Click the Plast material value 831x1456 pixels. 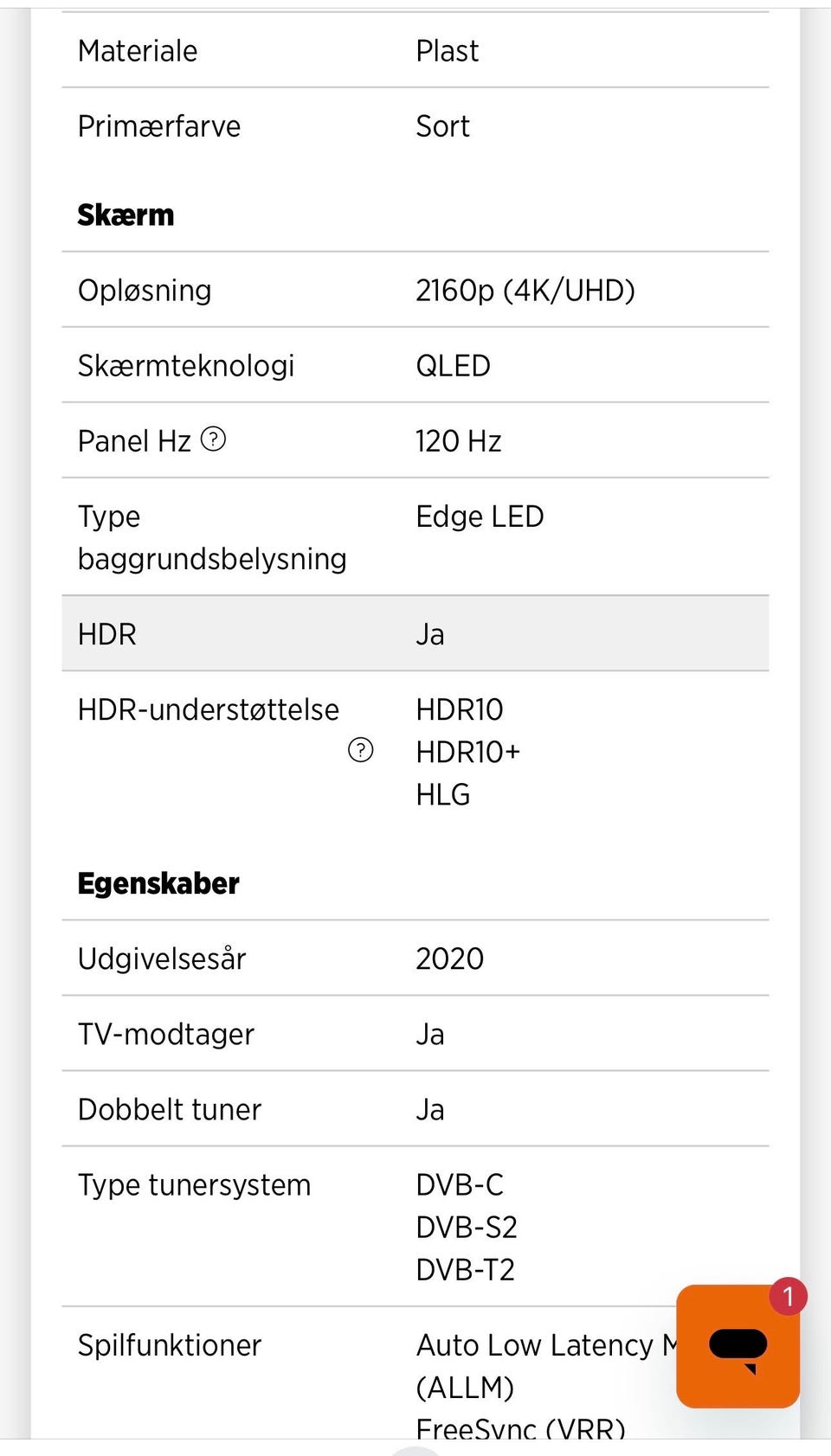click(x=447, y=51)
